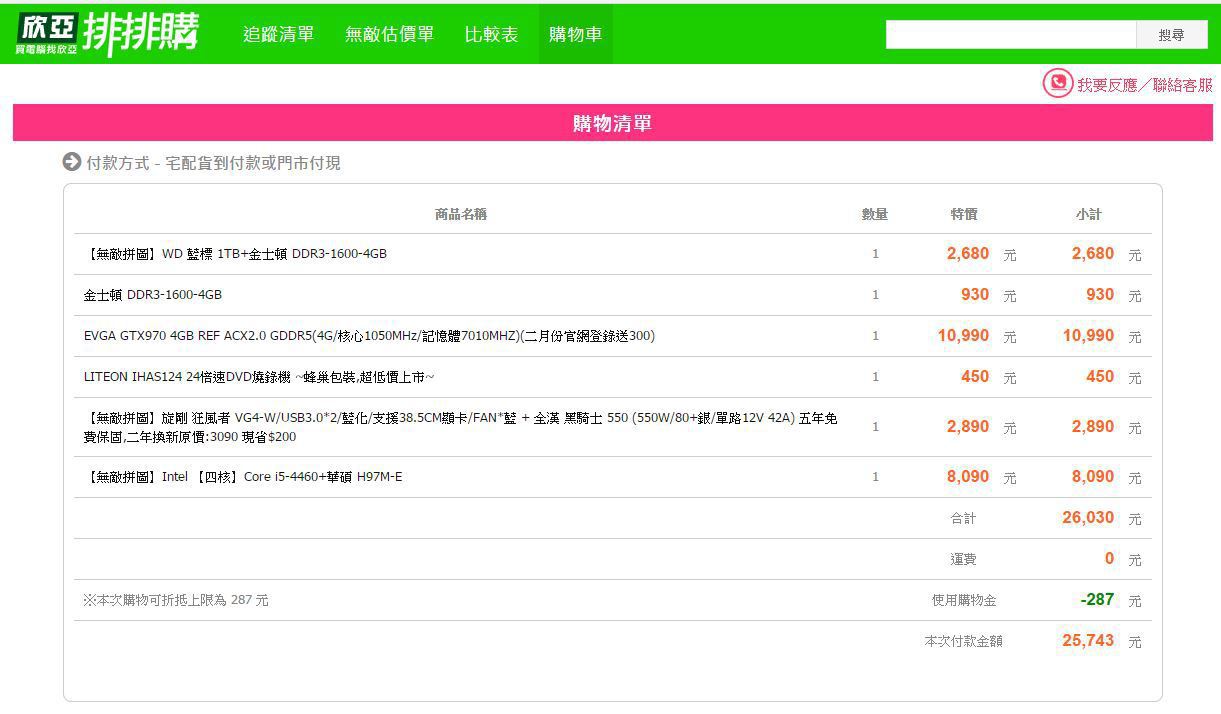Open the 追蹤清單 menu item
1221x714 pixels.
pos(278,34)
